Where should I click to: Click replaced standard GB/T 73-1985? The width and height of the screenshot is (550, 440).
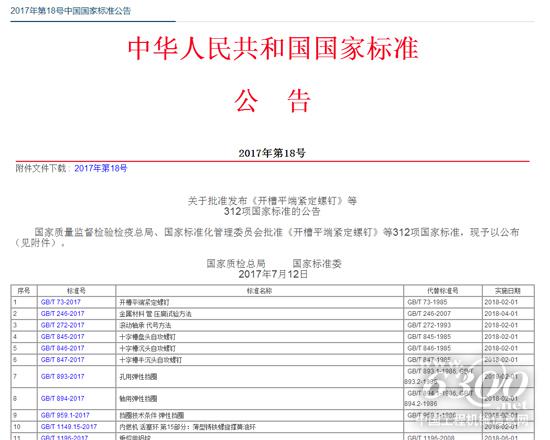[427, 302]
